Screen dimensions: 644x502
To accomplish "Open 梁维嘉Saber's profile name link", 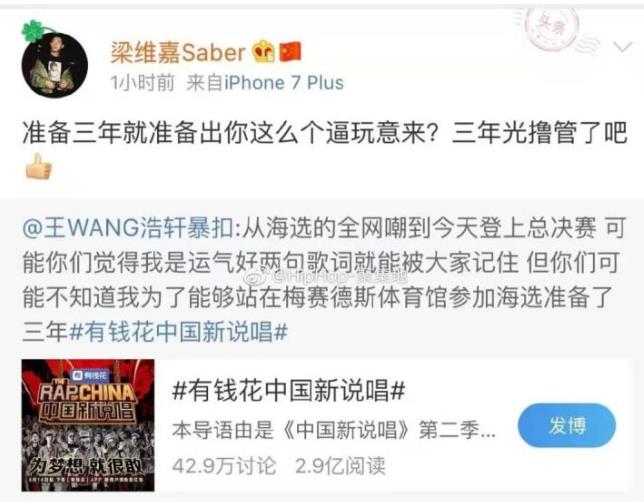I will [x=178, y=53].
